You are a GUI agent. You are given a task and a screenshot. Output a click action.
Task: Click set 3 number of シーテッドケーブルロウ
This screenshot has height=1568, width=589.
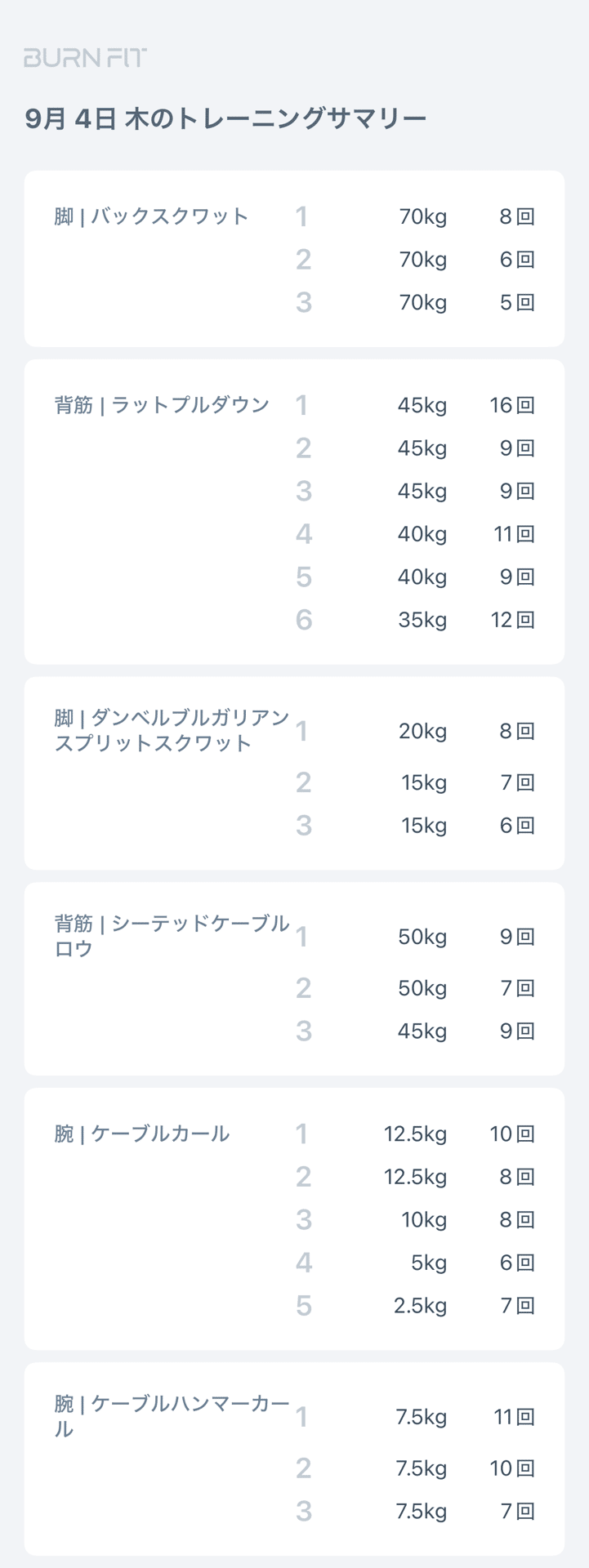pos(303,1031)
